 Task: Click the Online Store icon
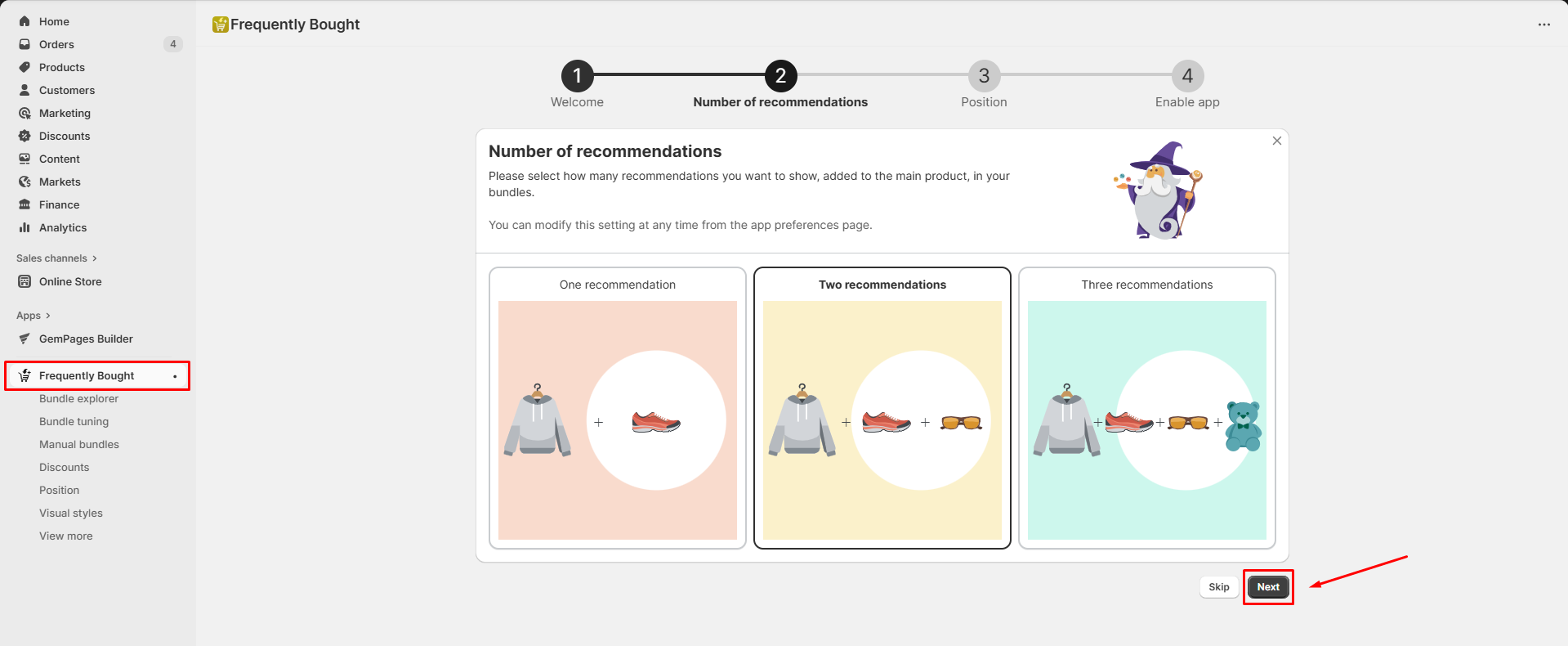tap(25, 281)
